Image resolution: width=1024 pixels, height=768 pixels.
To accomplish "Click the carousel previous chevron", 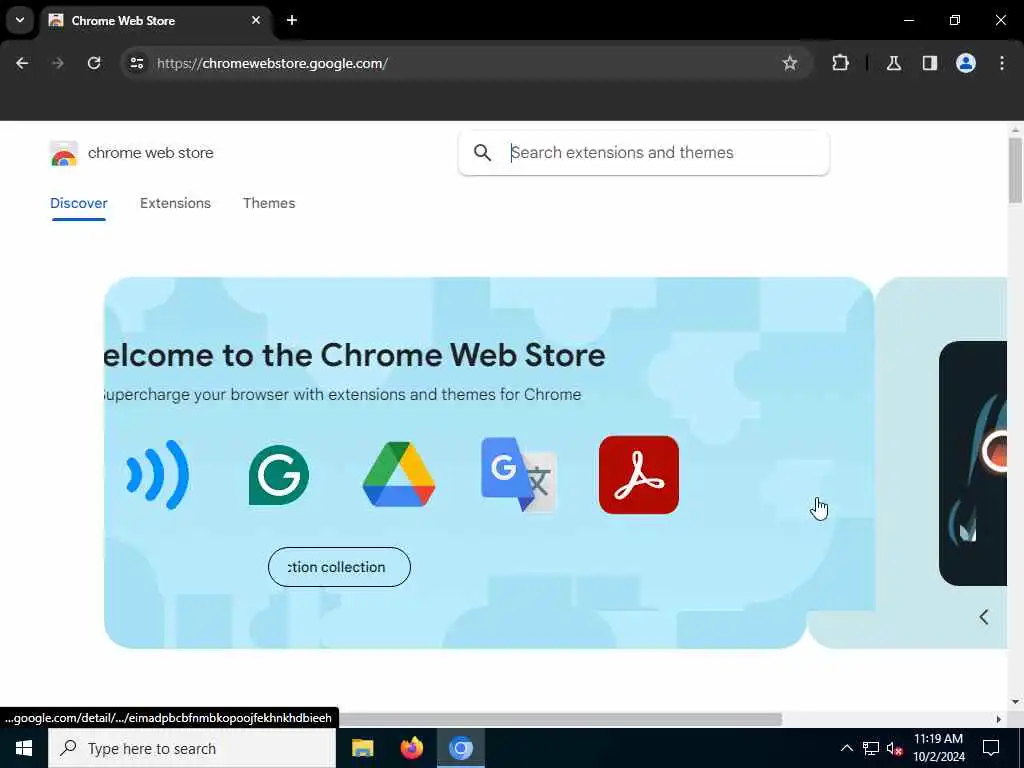I will pyautogui.click(x=984, y=617).
